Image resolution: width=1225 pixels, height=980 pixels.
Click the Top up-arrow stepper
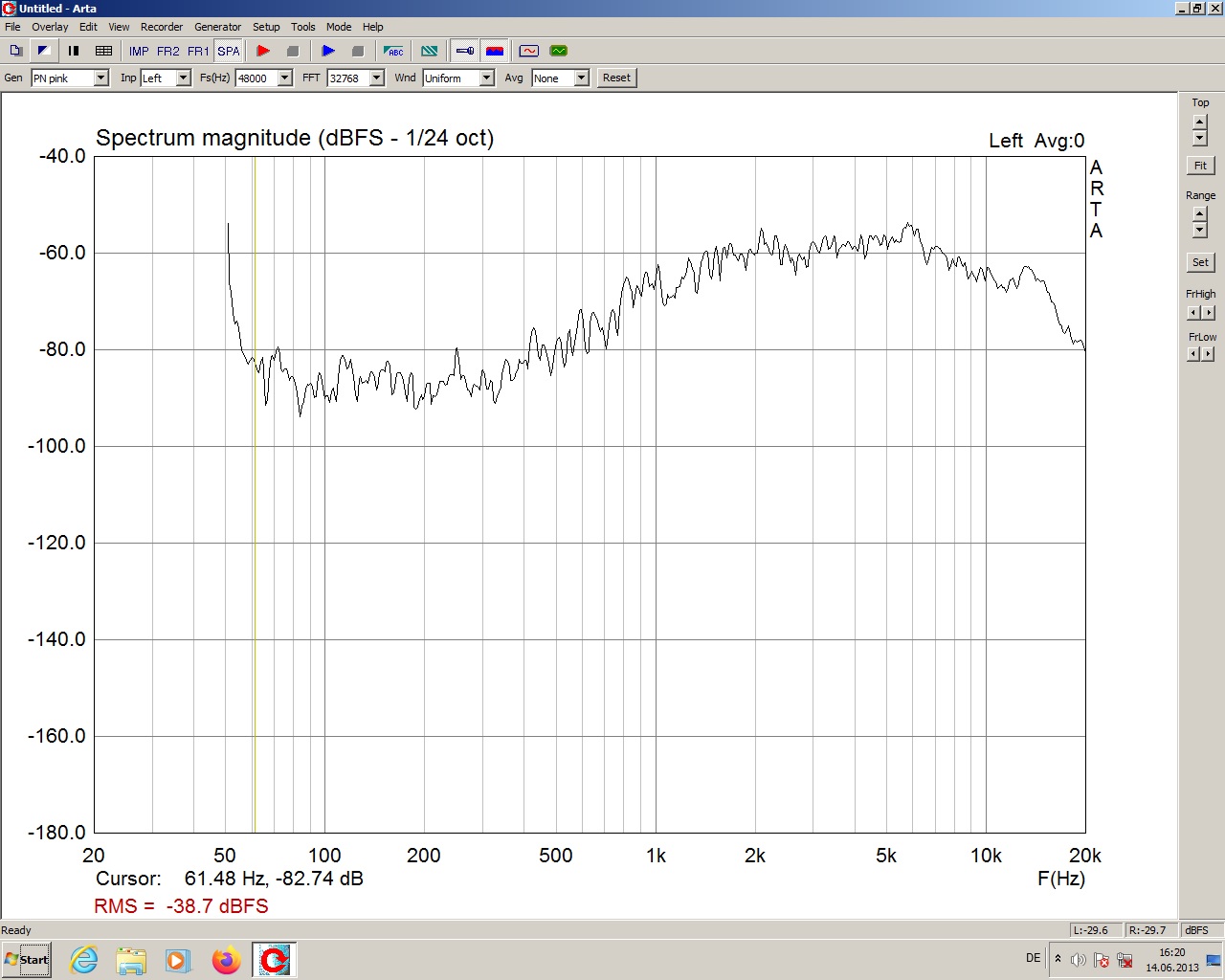[x=1200, y=122]
